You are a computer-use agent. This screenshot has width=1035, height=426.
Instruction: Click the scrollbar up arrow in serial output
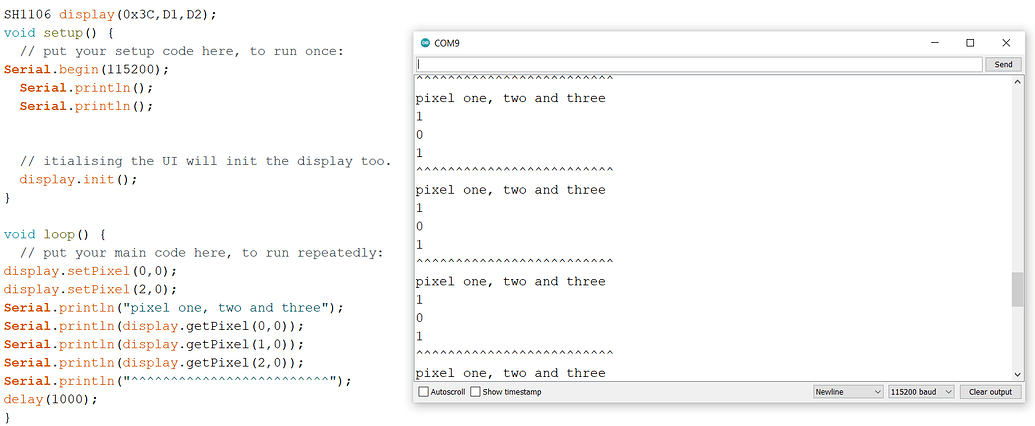[1017, 81]
